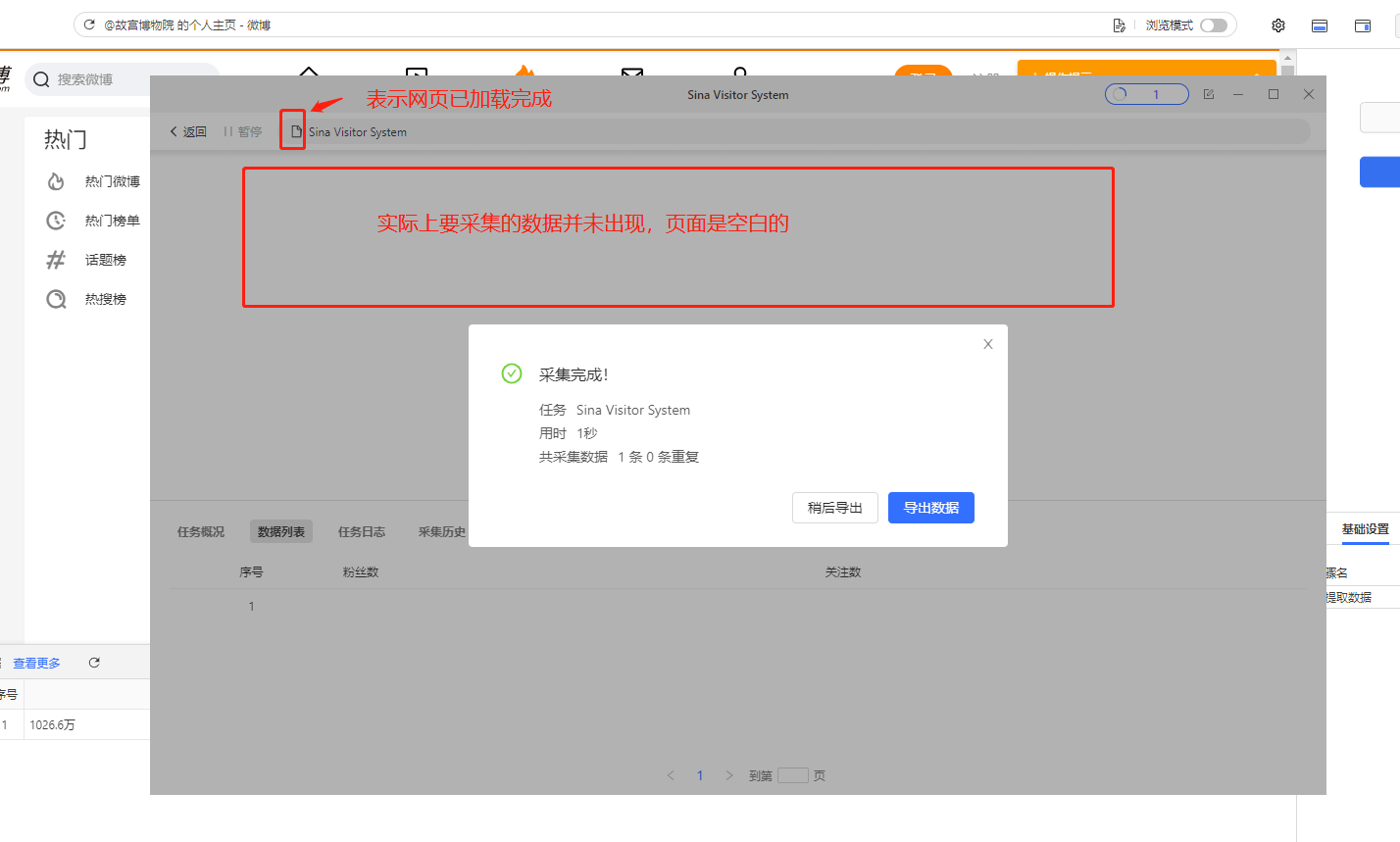Open settings via the gear icon

point(1278,25)
